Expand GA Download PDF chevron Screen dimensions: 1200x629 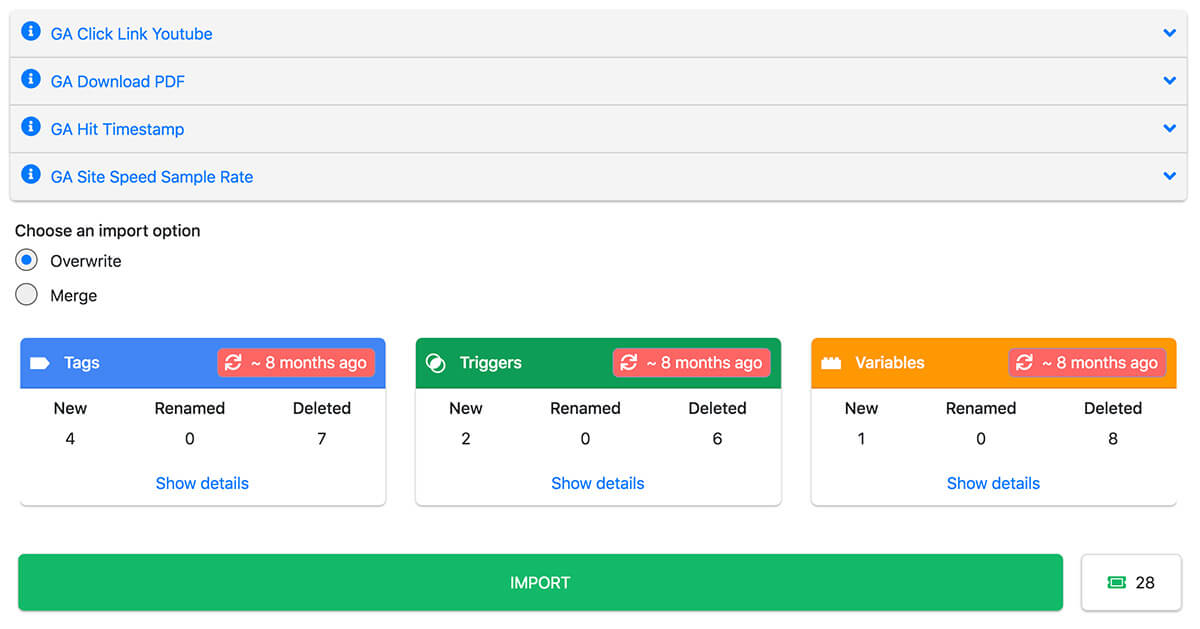click(1170, 80)
